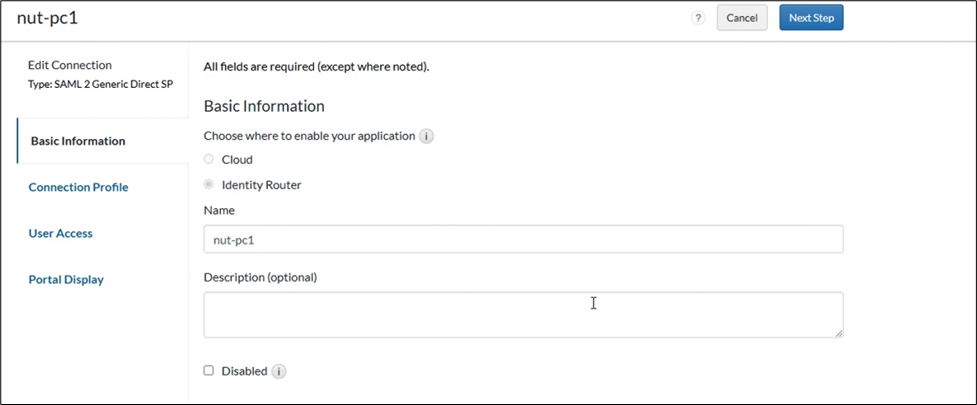Click the SAML 2 Generic Direct SP type text
The width and height of the screenshot is (977, 405).
click(x=100, y=83)
